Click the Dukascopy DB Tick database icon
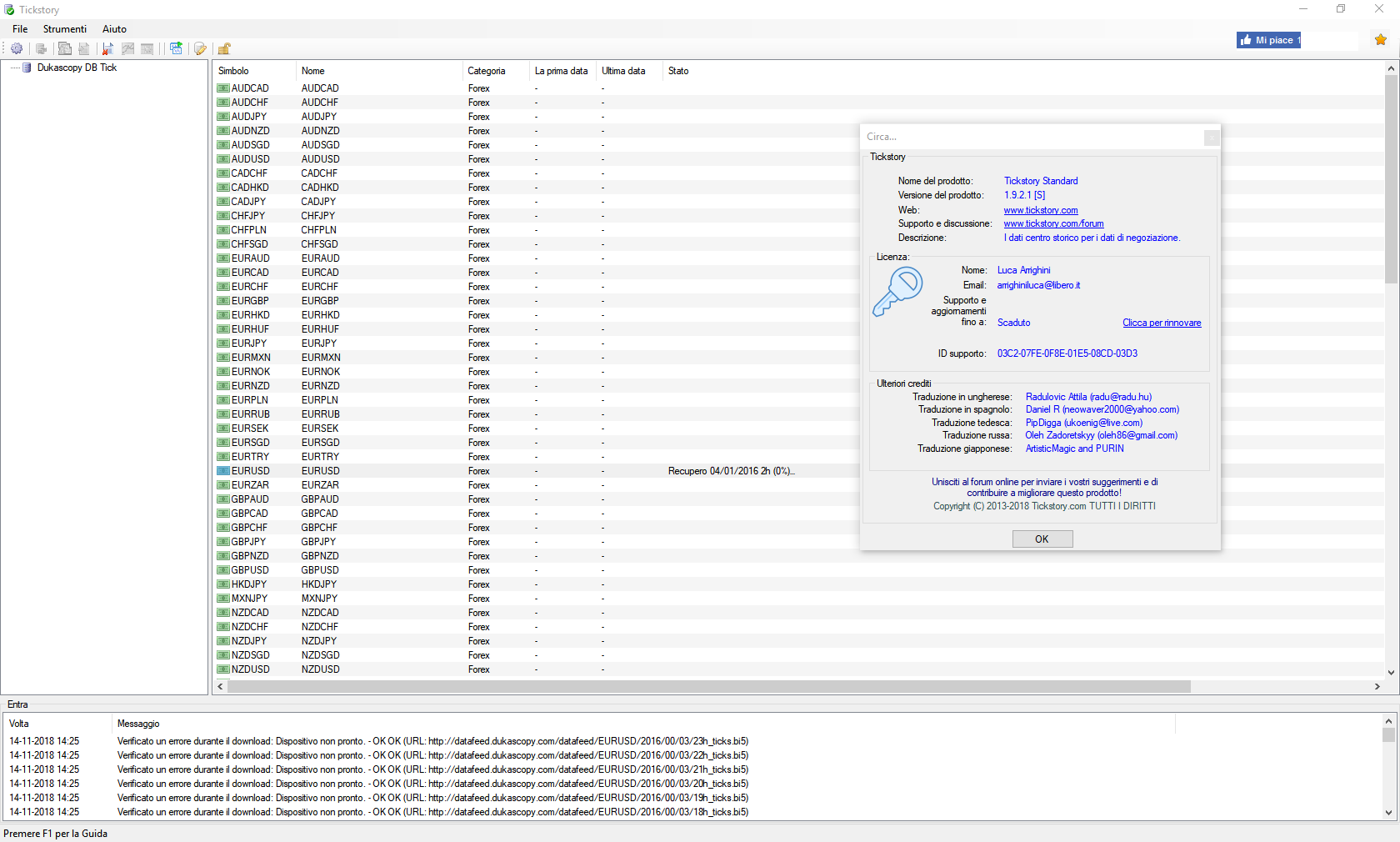 pos(27,68)
